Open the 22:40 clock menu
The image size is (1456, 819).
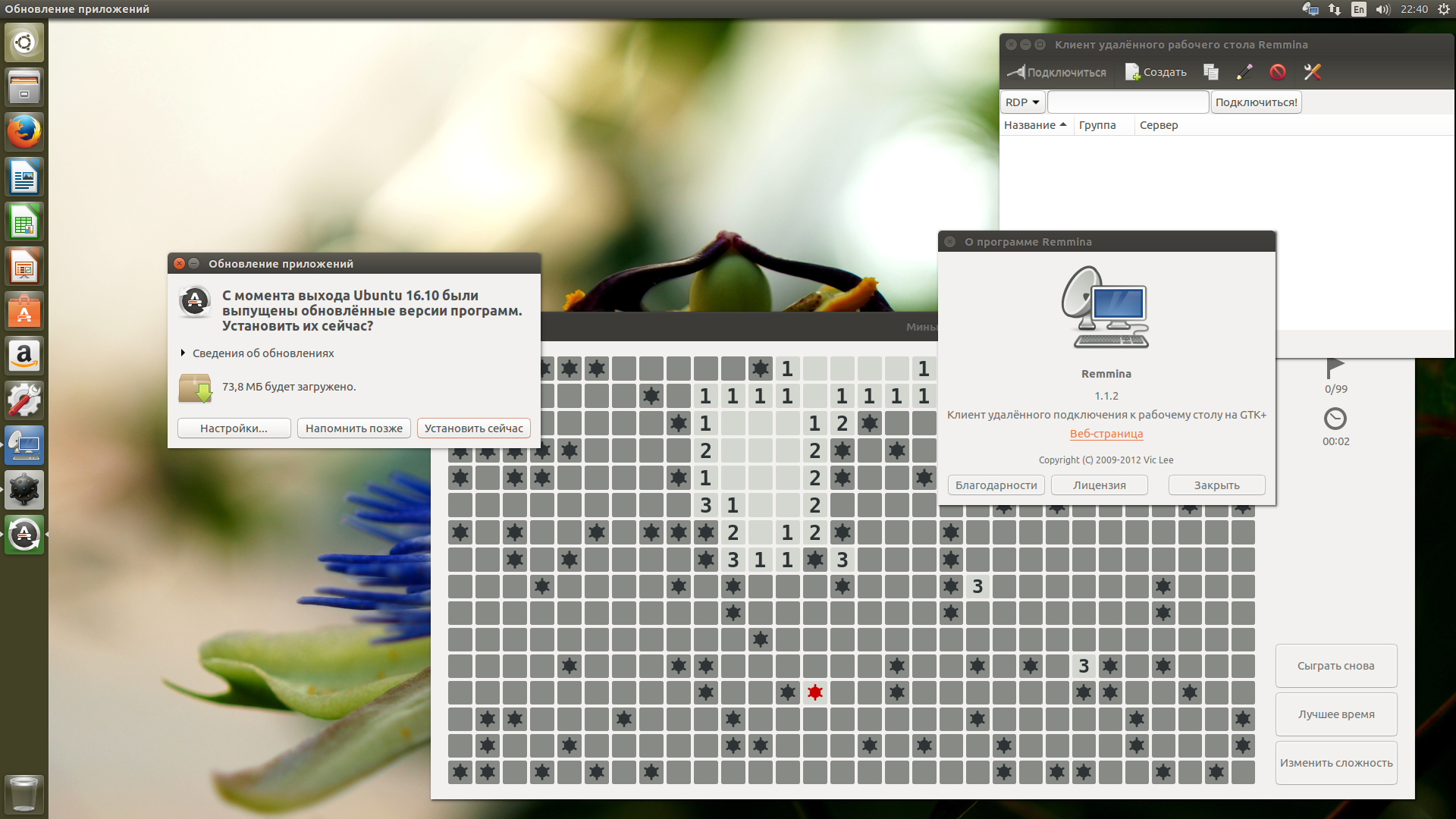[x=1414, y=9]
